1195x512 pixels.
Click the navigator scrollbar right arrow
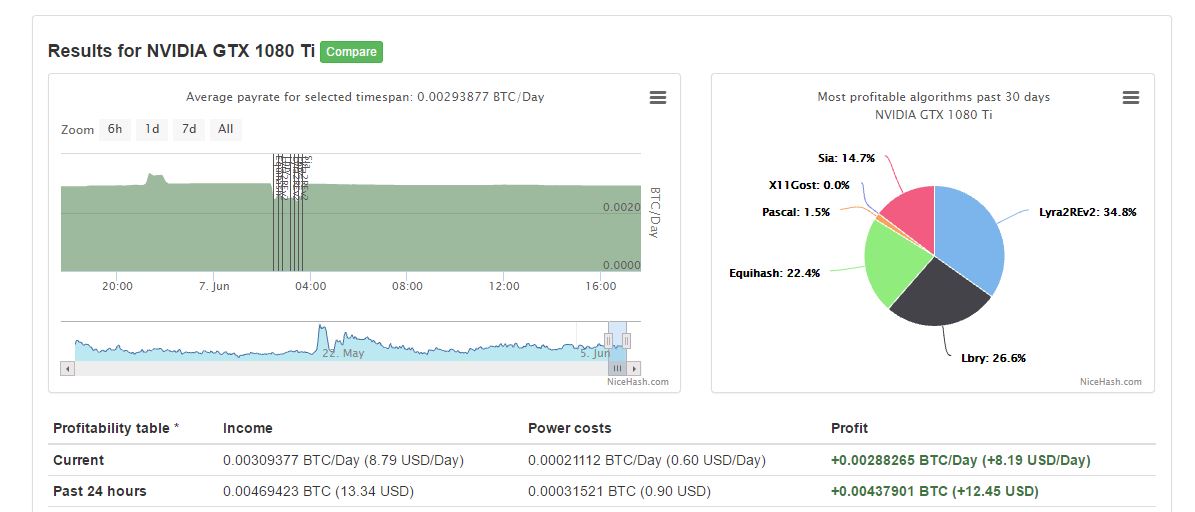[x=634, y=368]
